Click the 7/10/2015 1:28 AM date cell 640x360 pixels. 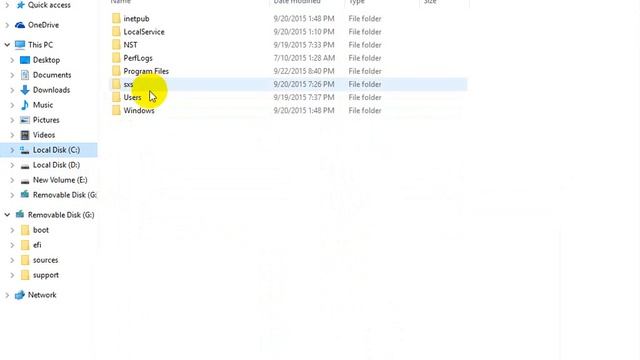[x=304, y=58]
